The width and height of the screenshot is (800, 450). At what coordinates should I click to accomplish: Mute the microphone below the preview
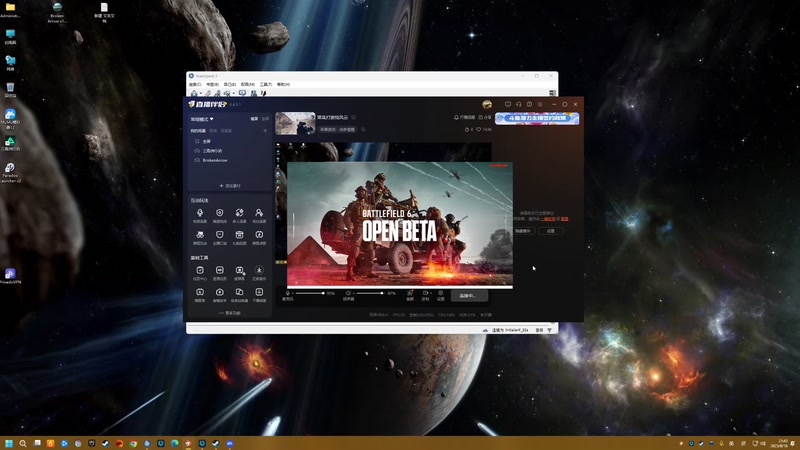(287, 293)
